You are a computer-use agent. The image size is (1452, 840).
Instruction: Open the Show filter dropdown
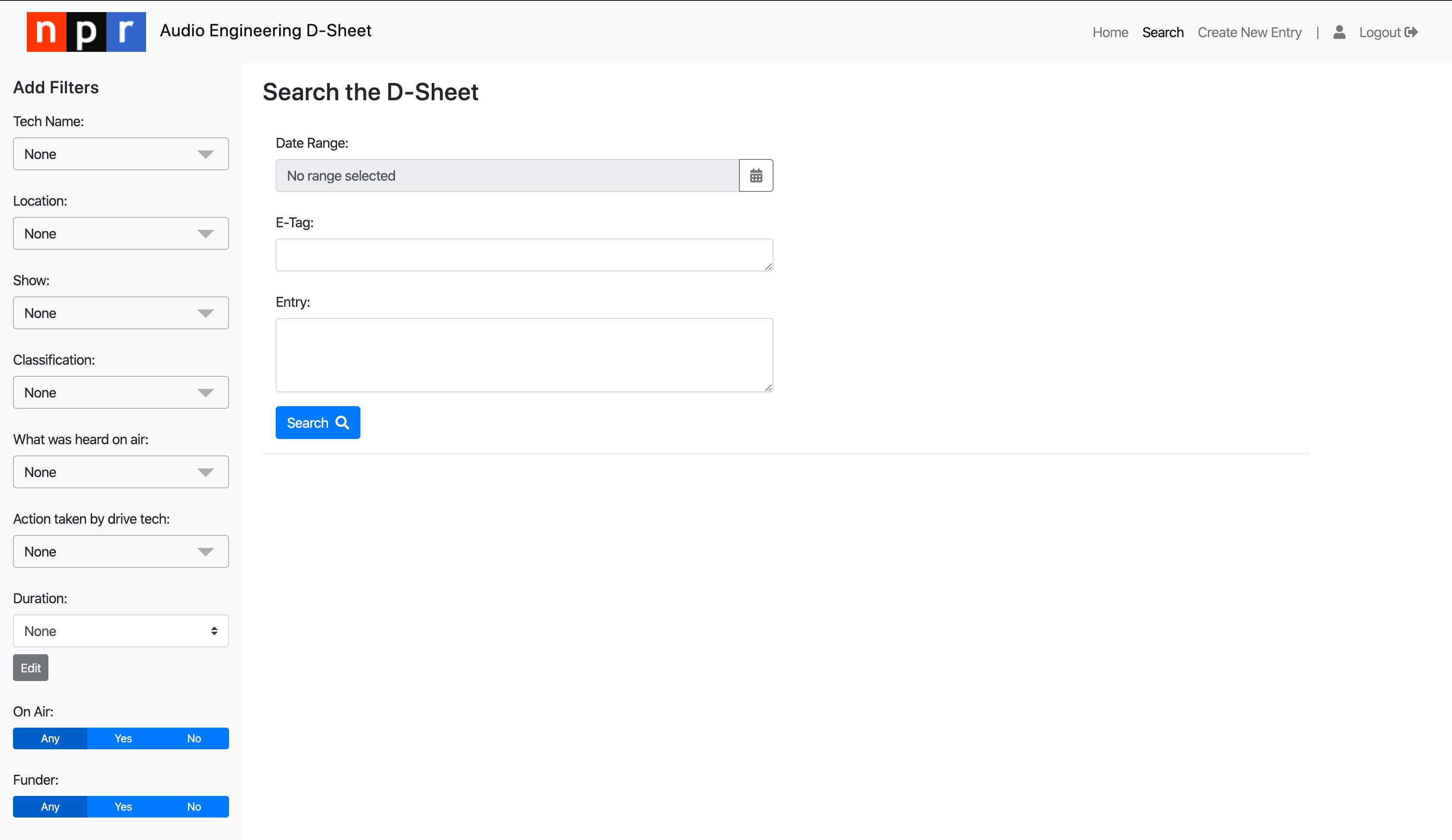(x=121, y=313)
